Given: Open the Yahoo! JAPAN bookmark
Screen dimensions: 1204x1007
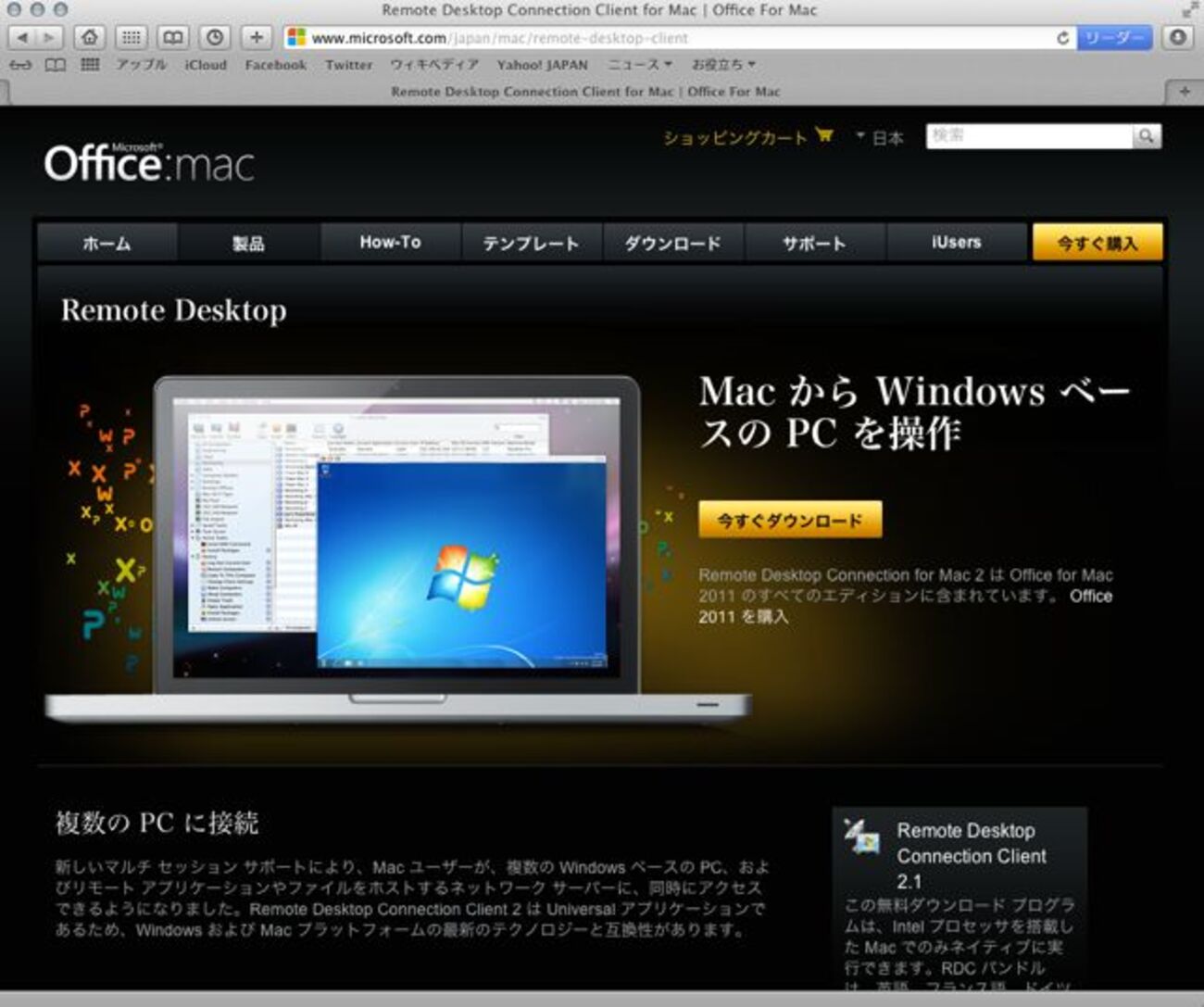Looking at the screenshot, I should tap(542, 65).
